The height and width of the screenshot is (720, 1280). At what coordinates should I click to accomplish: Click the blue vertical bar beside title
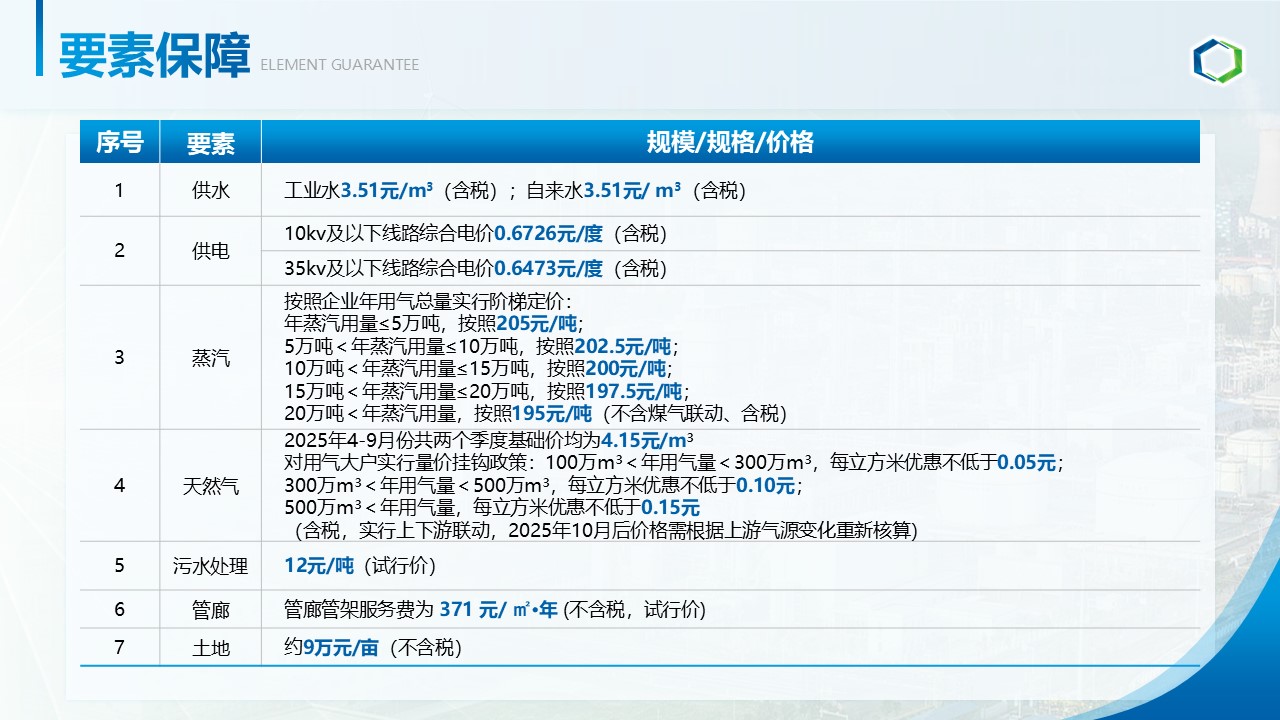tap(40, 38)
